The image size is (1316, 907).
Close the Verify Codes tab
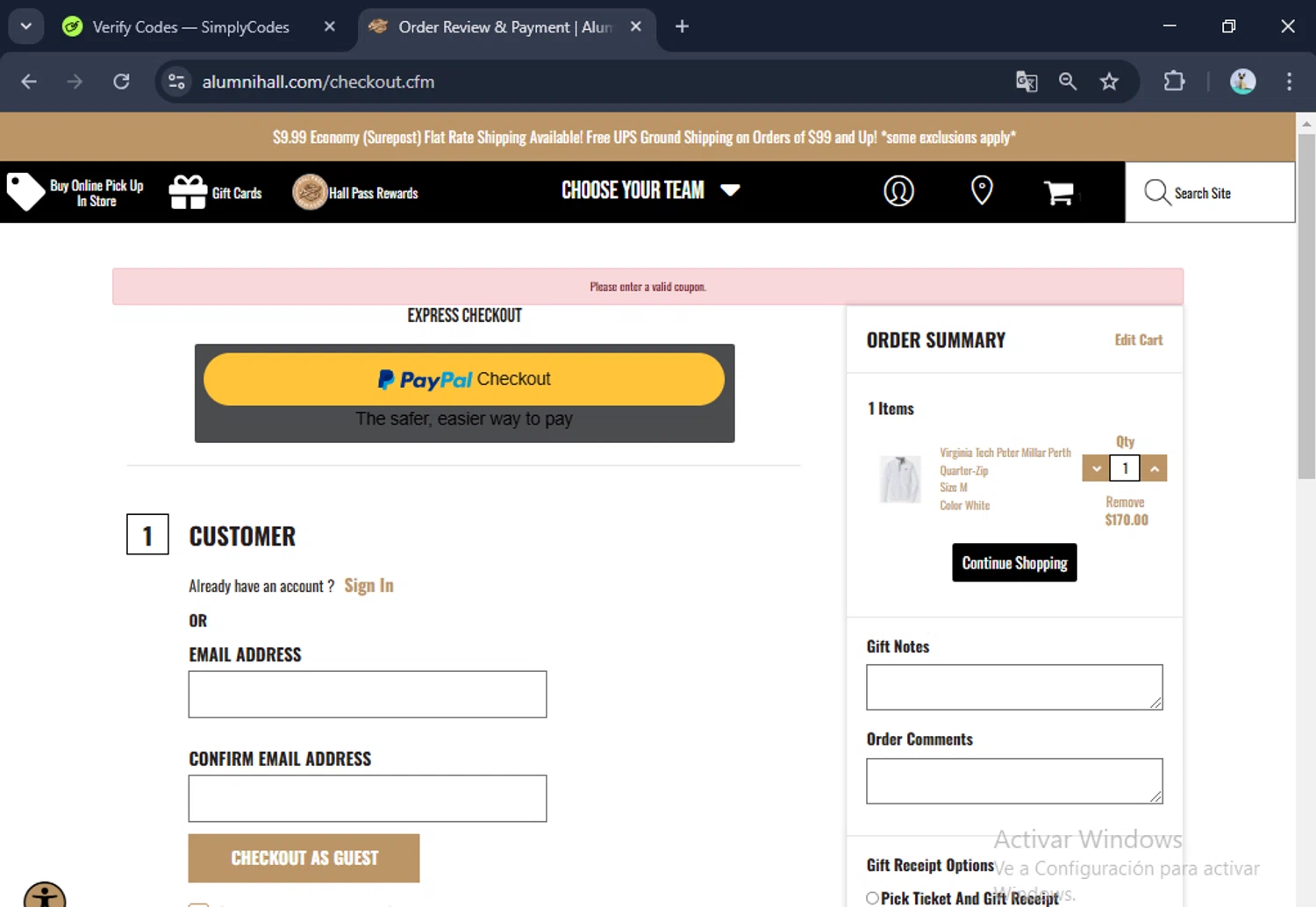pyautogui.click(x=329, y=27)
